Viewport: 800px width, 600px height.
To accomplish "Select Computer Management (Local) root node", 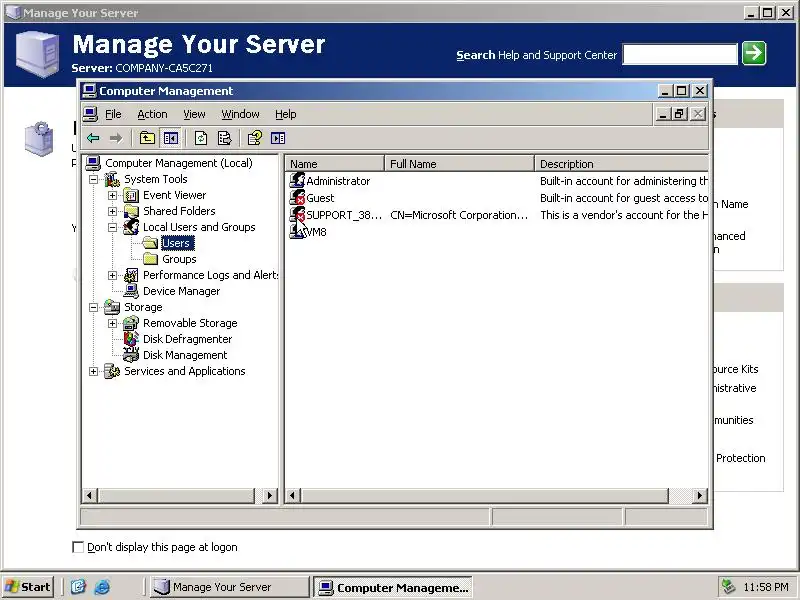I will click(179, 163).
